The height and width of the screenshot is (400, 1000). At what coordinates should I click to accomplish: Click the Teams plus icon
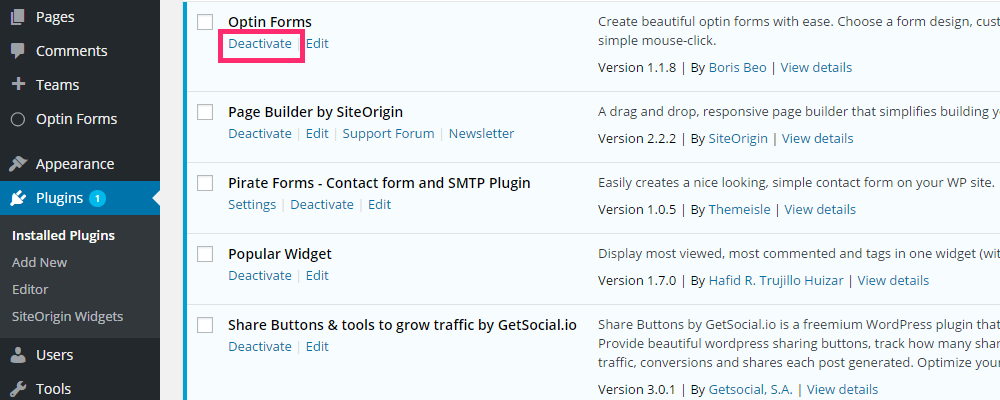coord(18,85)
